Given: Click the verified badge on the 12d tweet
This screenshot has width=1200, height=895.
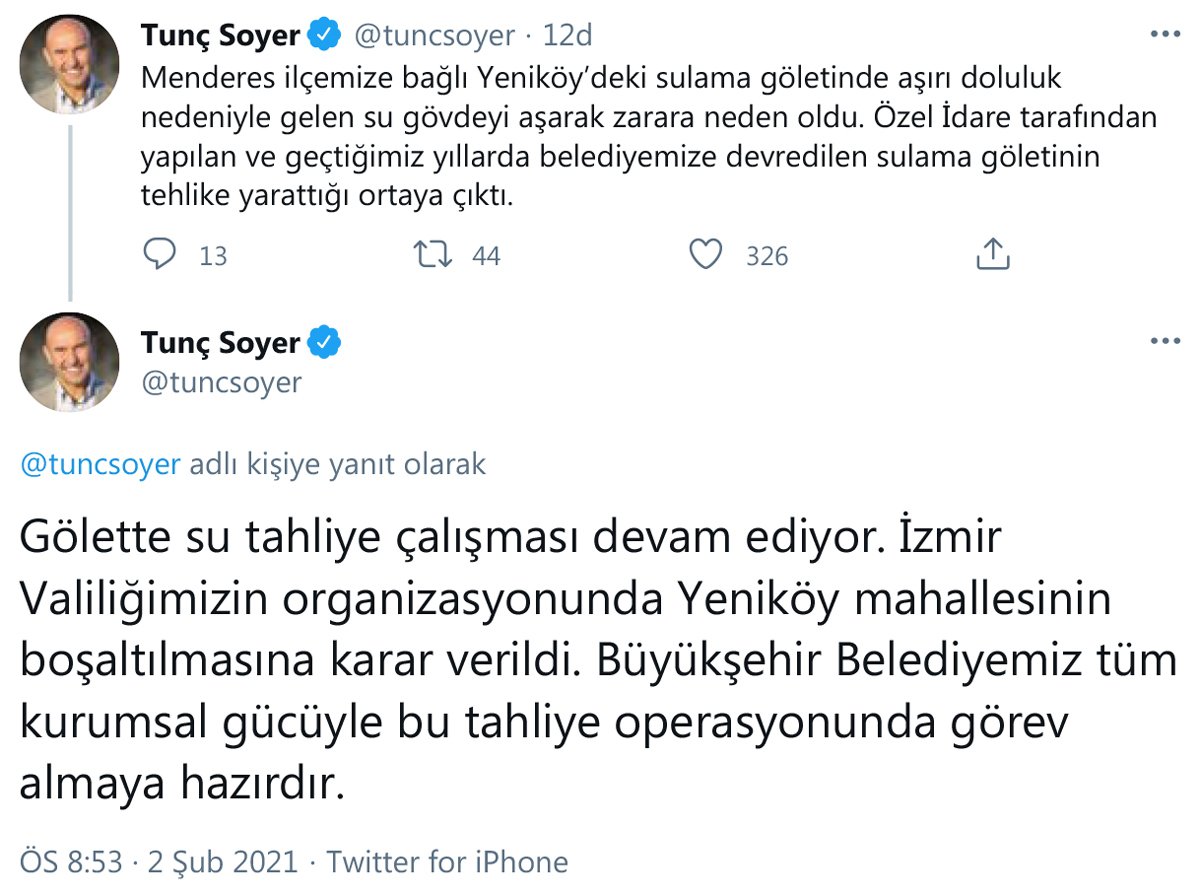Looking at the screenshot, I should 324,36.
